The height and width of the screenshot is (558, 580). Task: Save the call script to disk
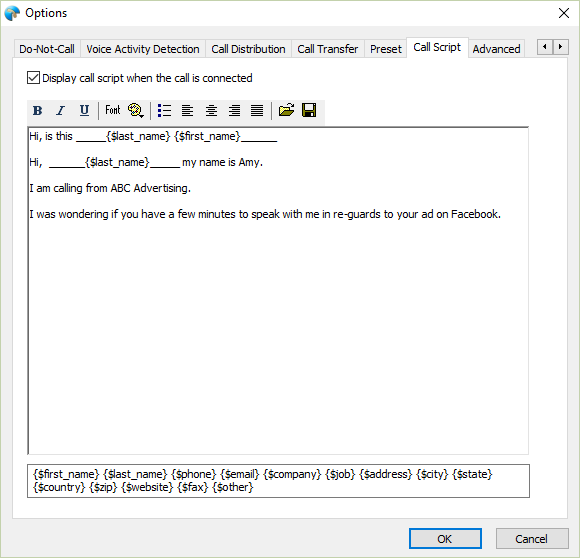click(309, 110)
